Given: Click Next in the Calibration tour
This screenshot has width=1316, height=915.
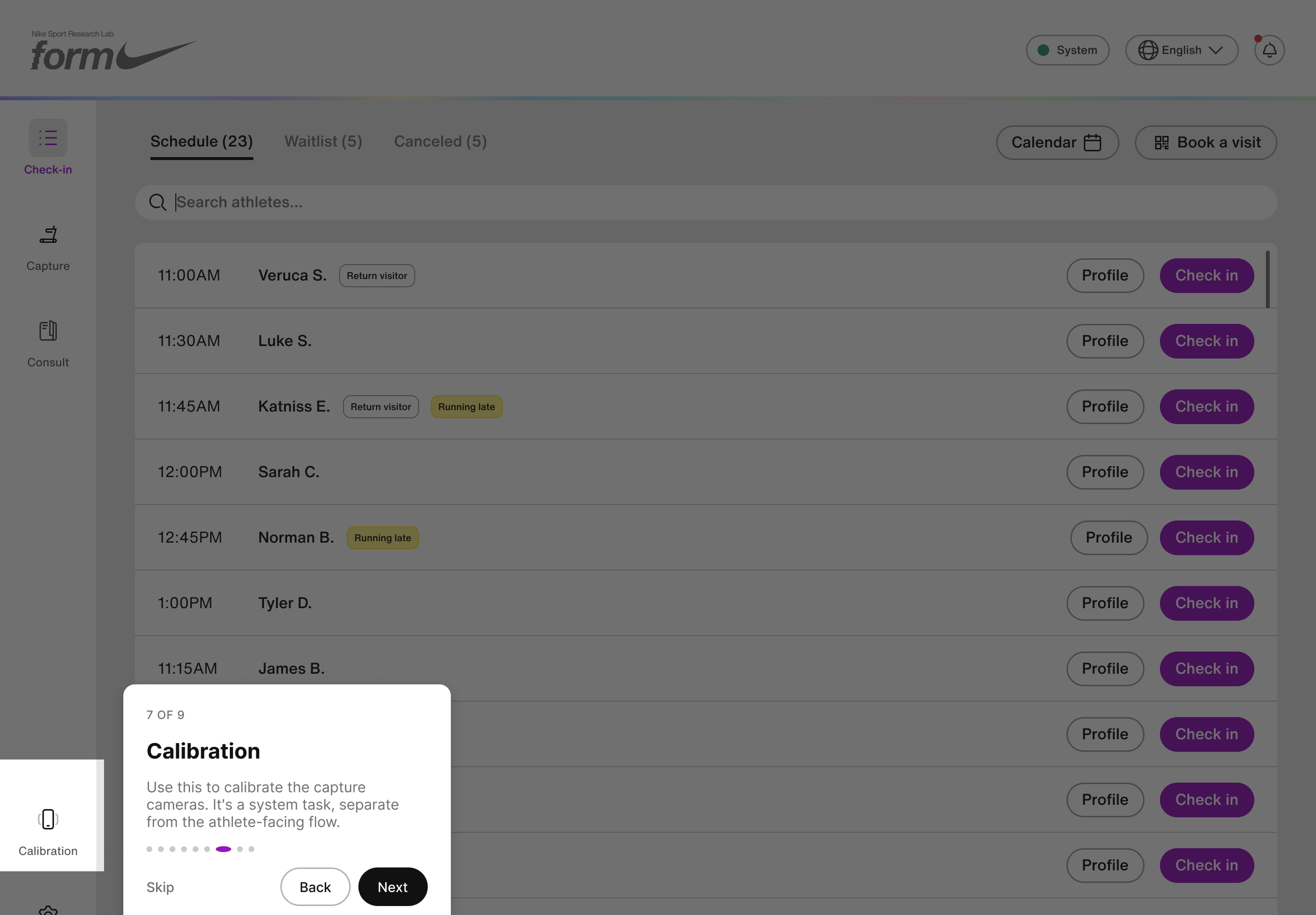Looking at the screenshot, I should click(393, 887).
